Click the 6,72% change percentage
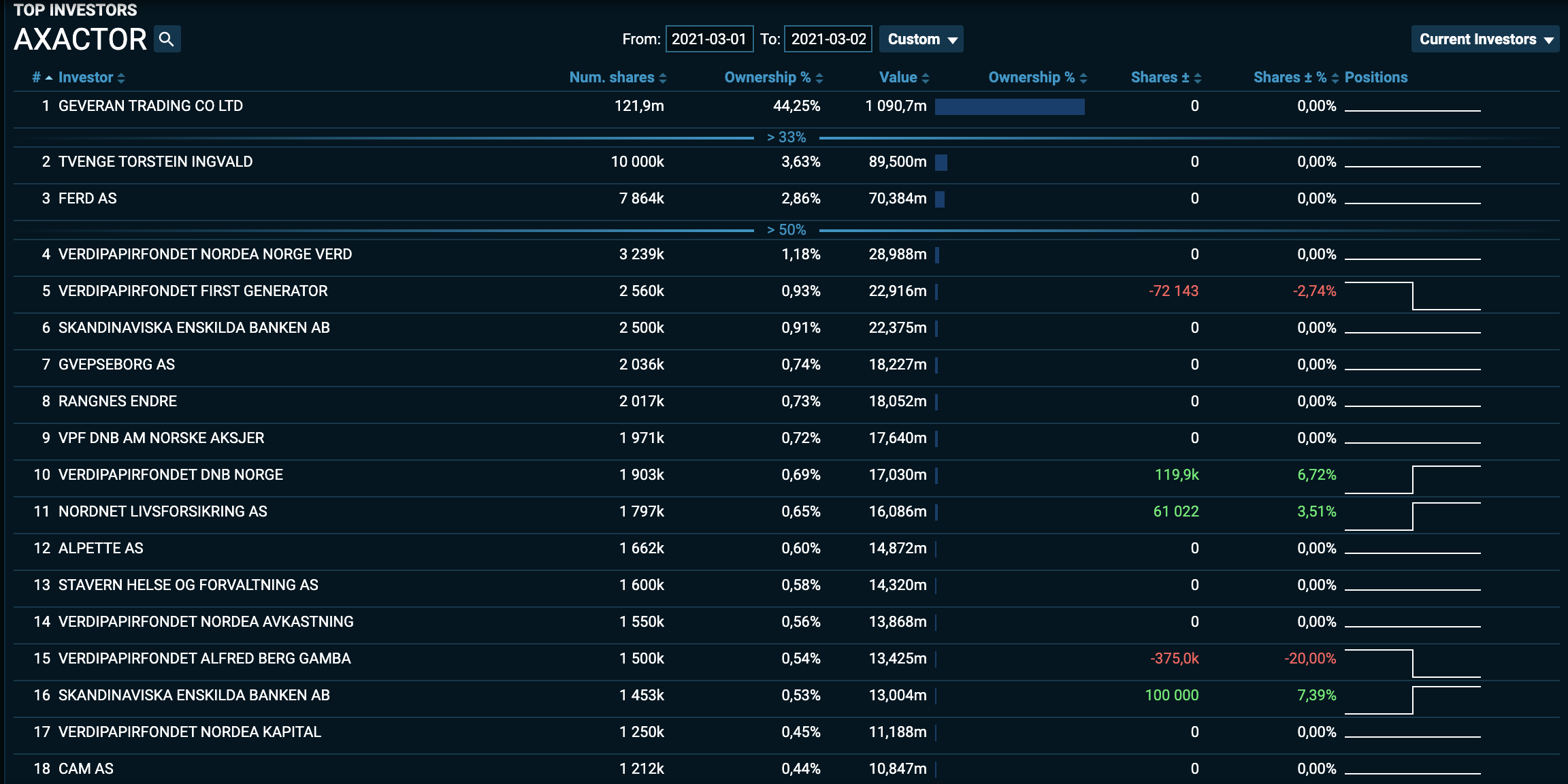The image size is (1568, 784). tap(1317, 475)
